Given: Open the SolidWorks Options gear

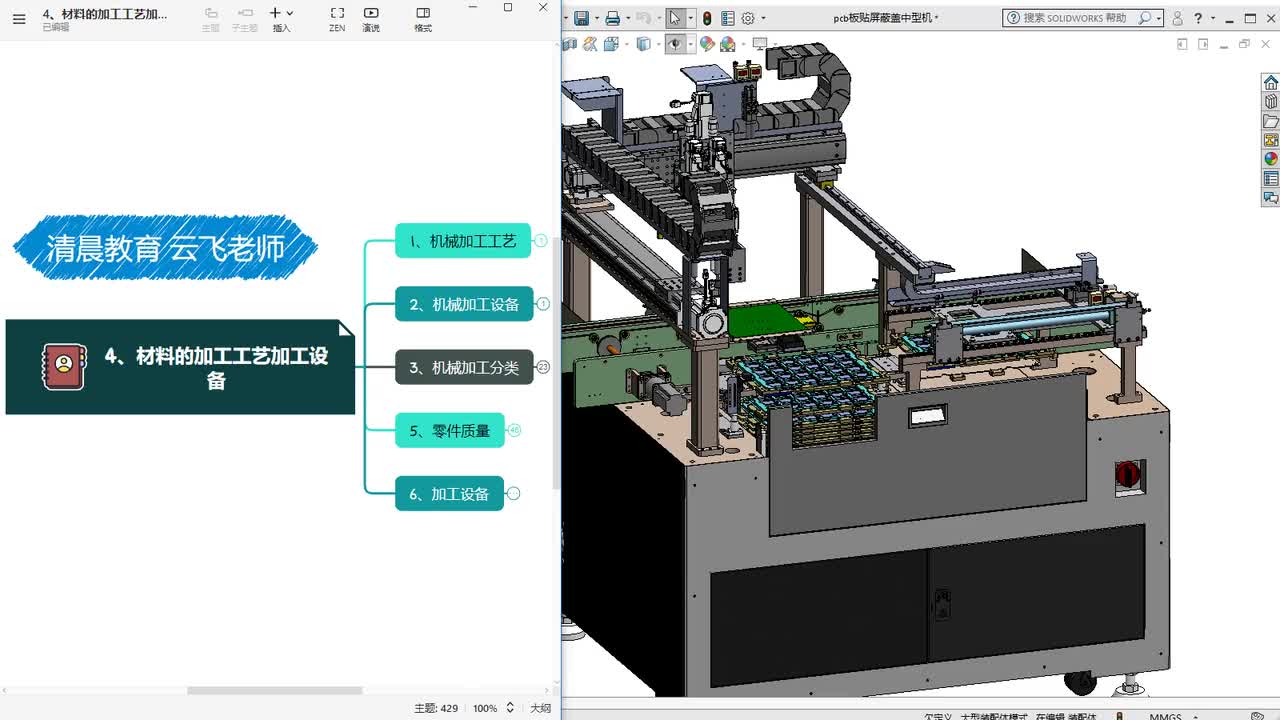Looking at the screenshot, I should tap(747, 18).
